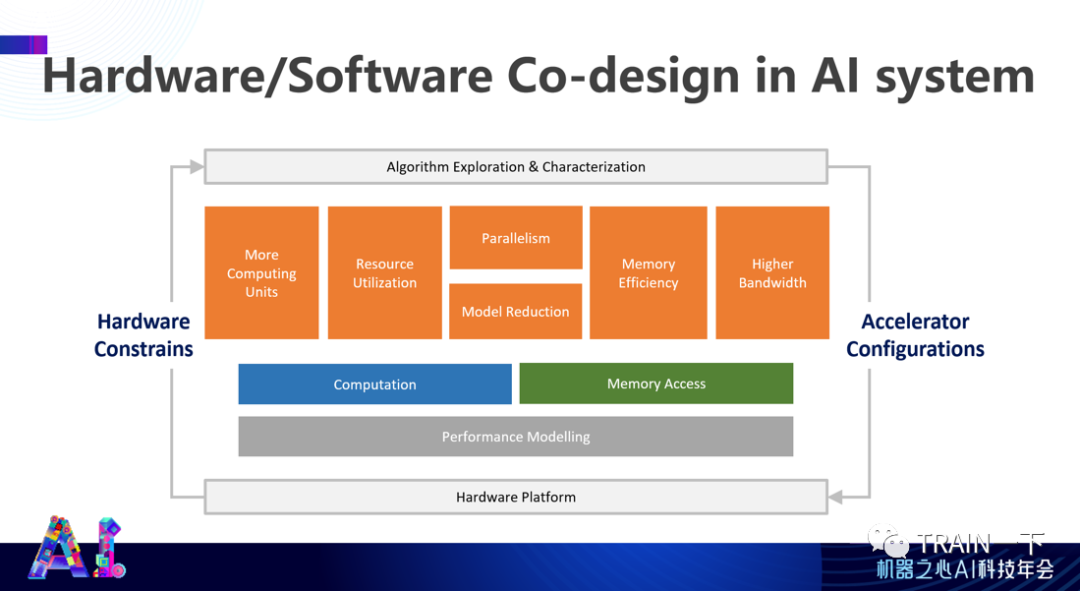Click the 机器之心AI科技年会 footer text
Image resolution: width=1080 pixels, height=591 pixels.
pyautogui.click(x=965, y=570)
